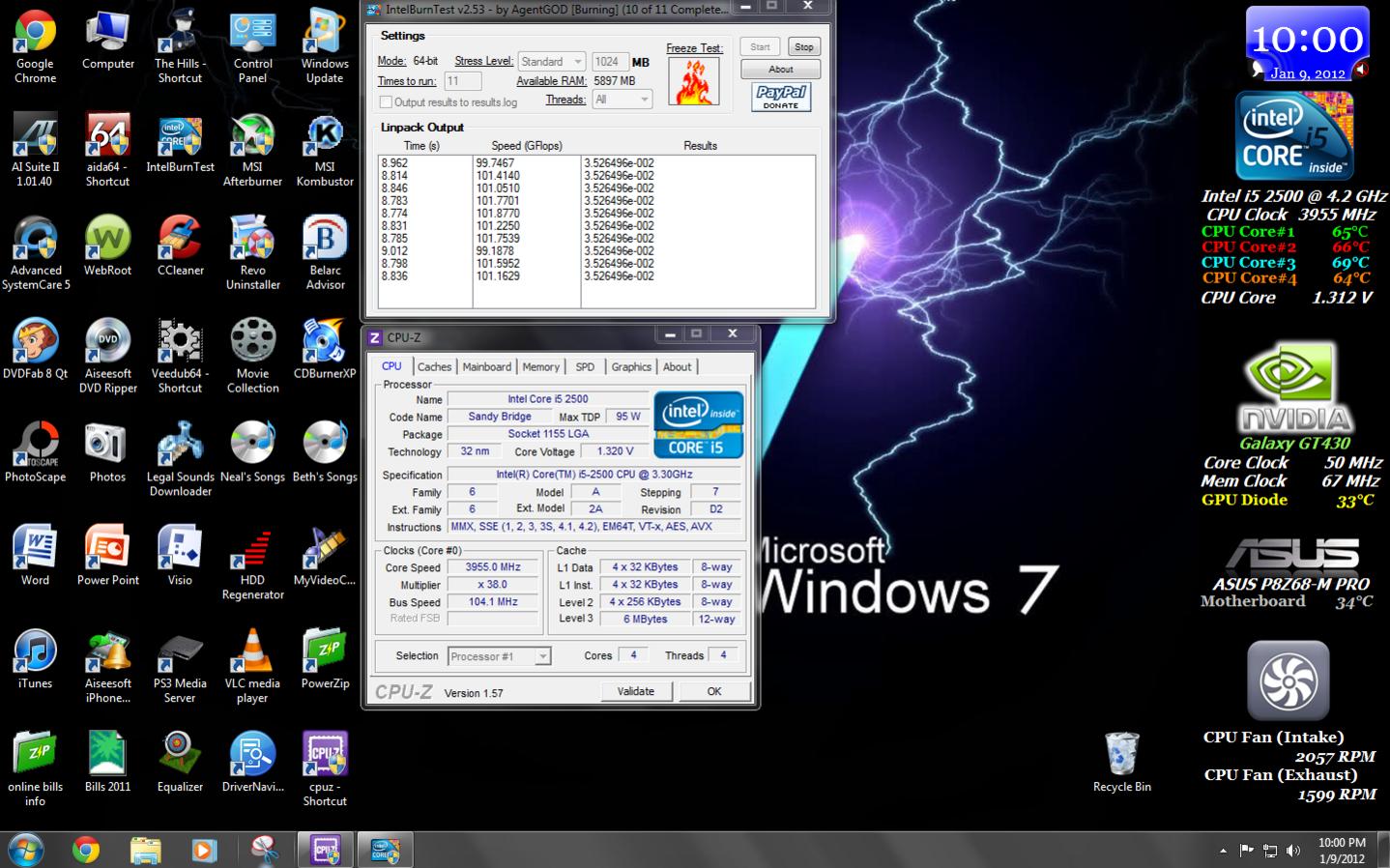Click the stress MB amount field
This screenshot has height=868, width=1390.
click(x=610, y=62)
